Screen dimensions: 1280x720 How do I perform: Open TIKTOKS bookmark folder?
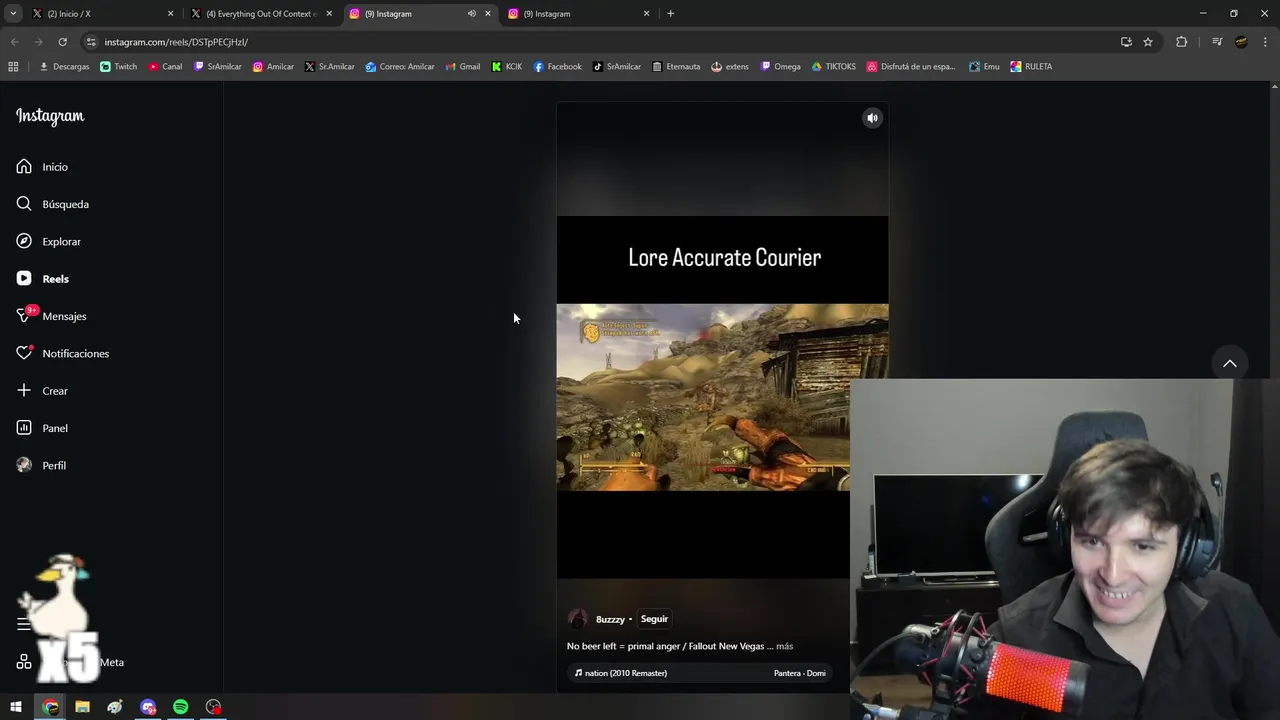[833, 67]
